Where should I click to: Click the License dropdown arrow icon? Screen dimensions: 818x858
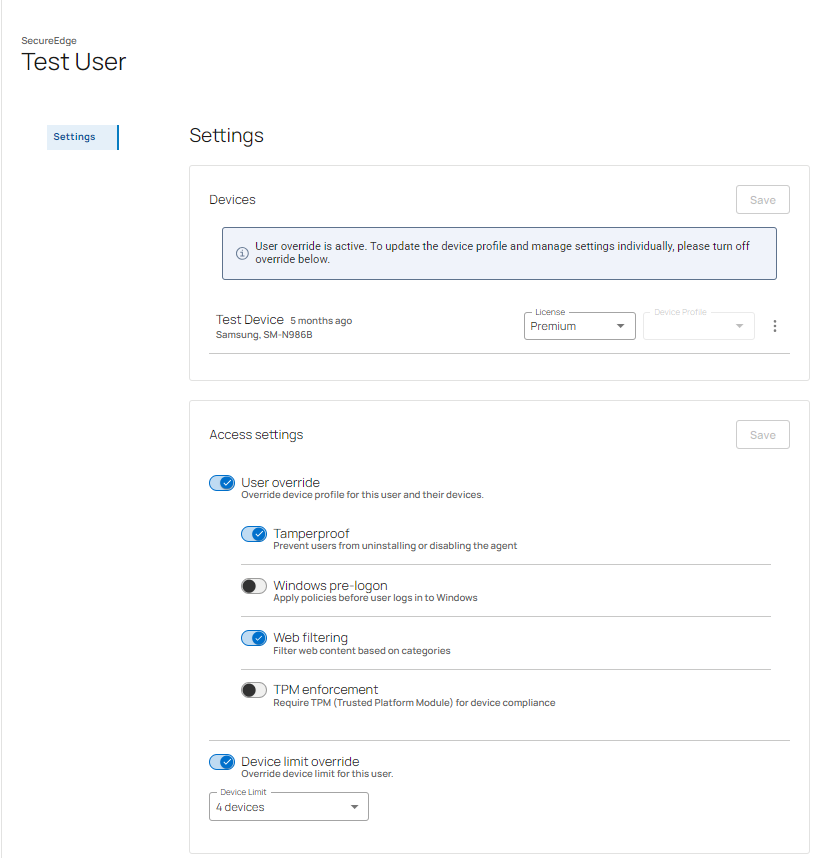pos(620,326)
